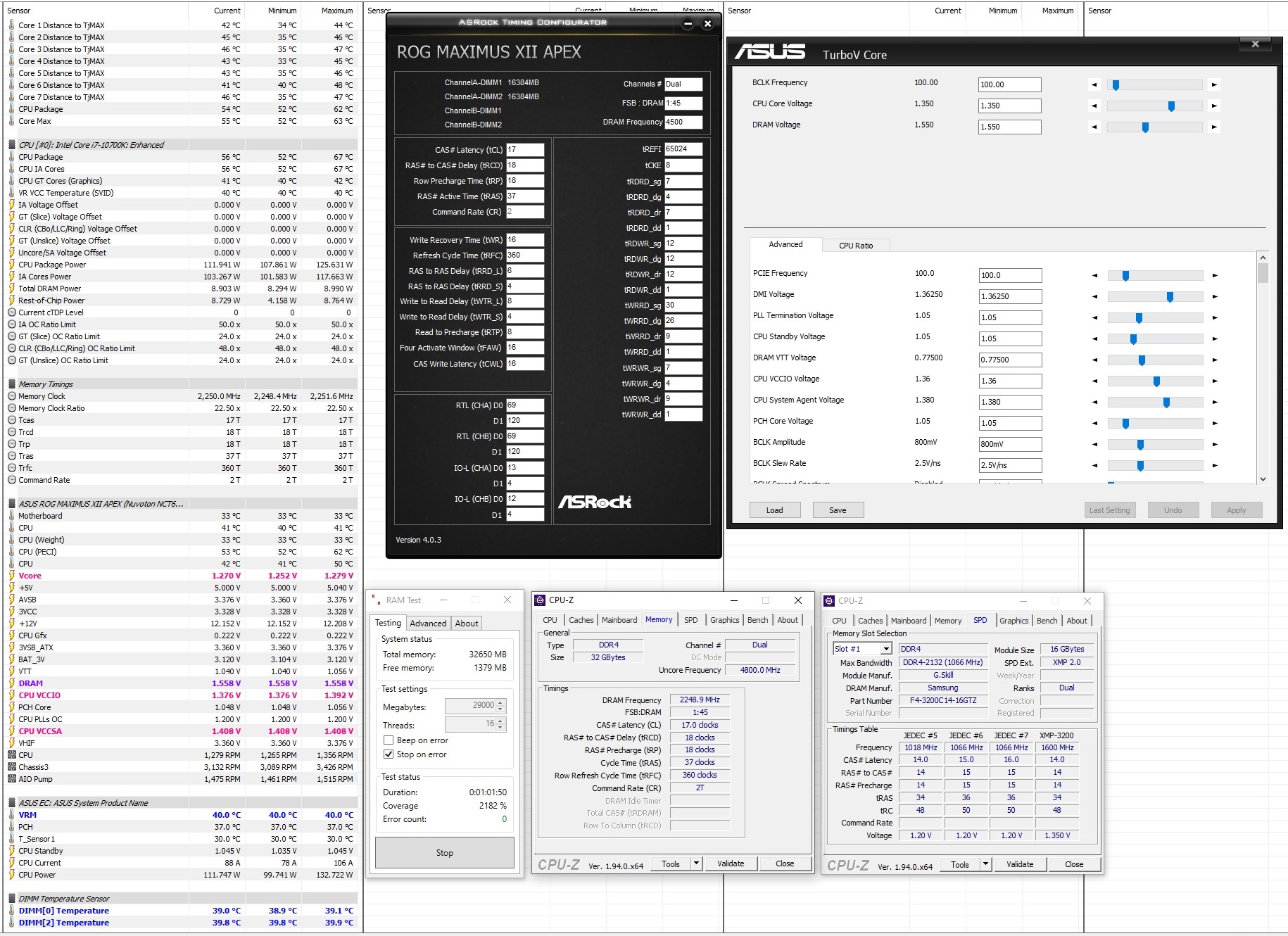Click the lightning icon beside CPU Package Power
1288x936 pixels.
coord(12,265)
